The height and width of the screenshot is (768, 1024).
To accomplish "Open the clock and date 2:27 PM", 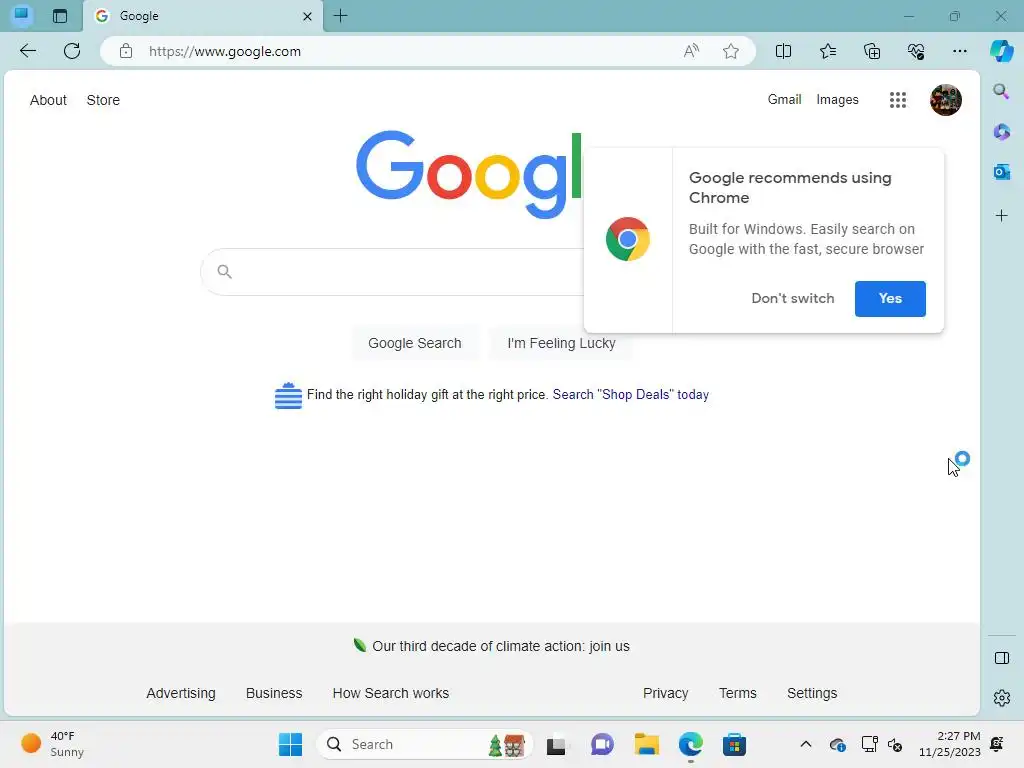I will coord(950,744).
